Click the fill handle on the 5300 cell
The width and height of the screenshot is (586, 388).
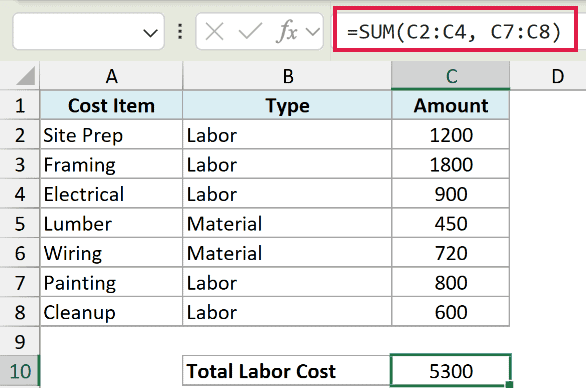pos(509,385)
